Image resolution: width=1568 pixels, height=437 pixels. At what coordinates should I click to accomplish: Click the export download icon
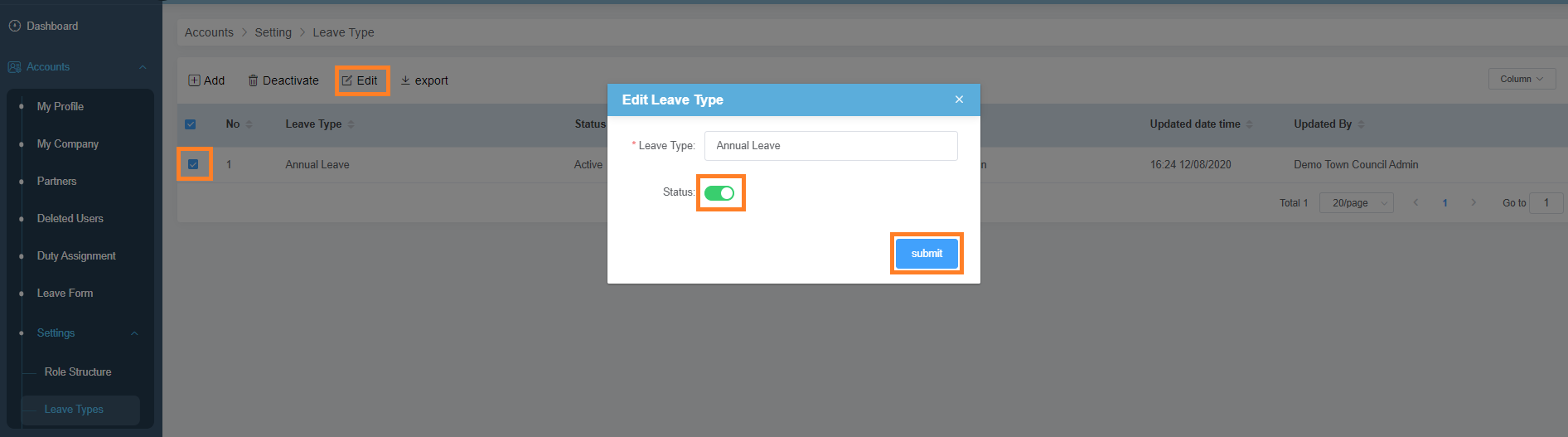pyautogui.click(x=405, y=80)
